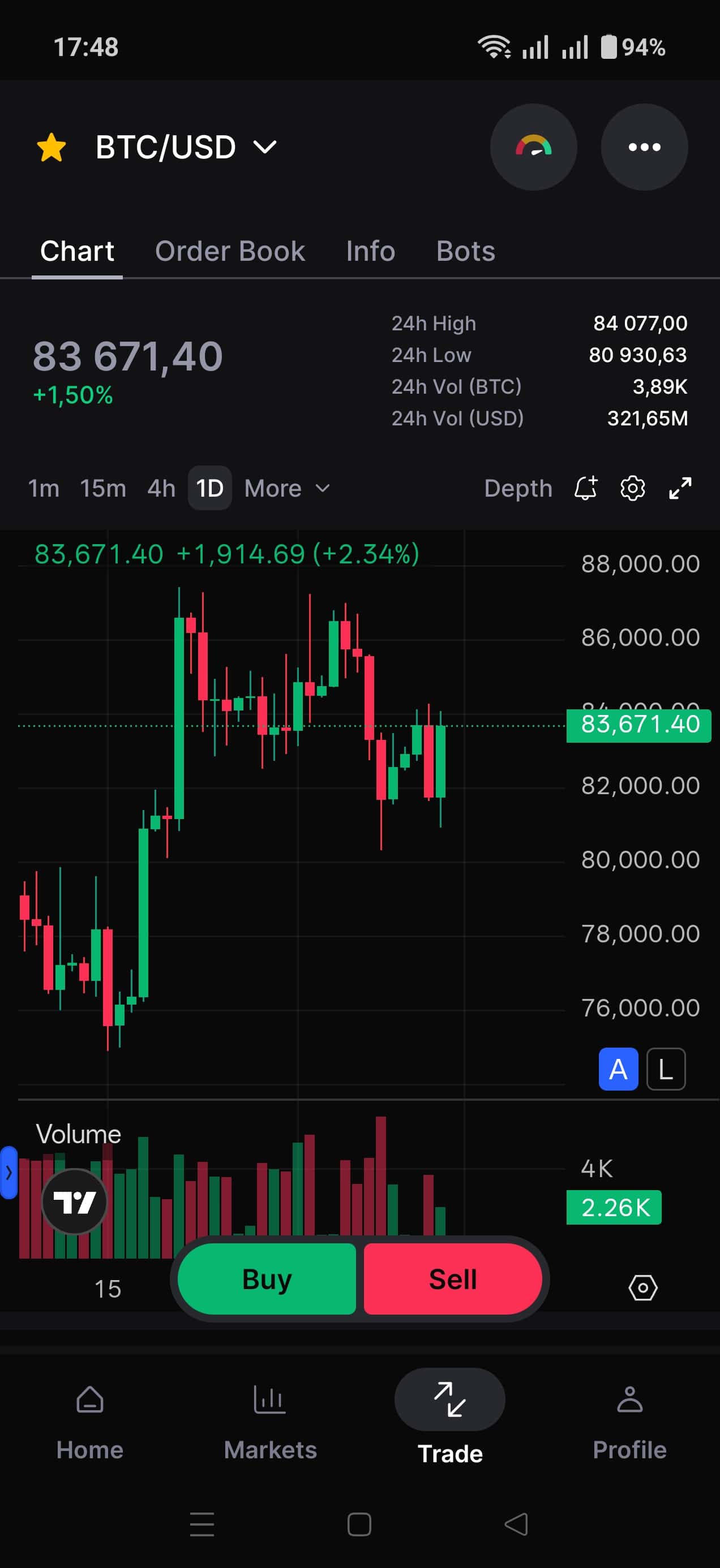Tap the 88,000.00 price axis label
The width and height of the screenshot is (720, 1568).
point(640,563)
